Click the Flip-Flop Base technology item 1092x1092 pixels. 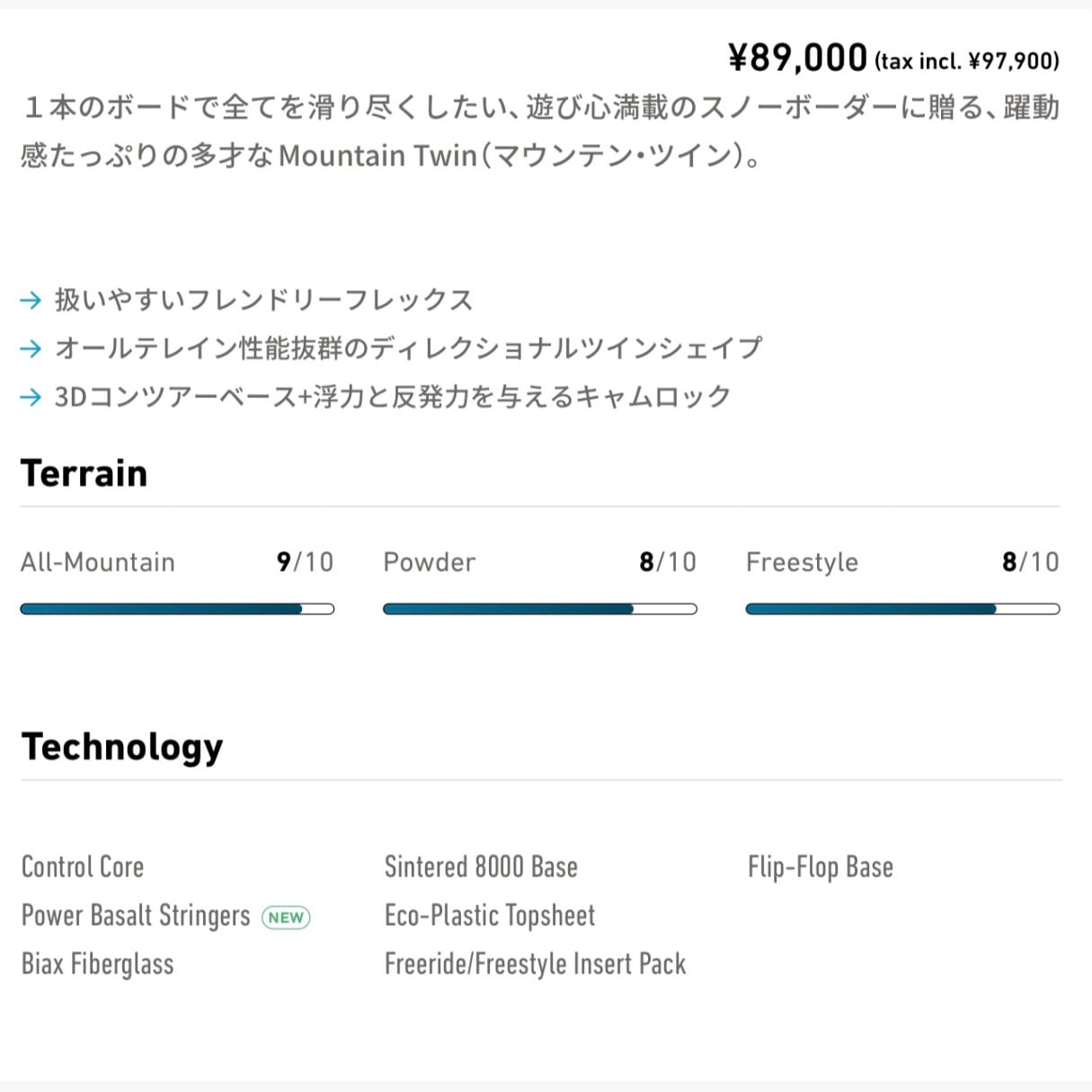821,867
